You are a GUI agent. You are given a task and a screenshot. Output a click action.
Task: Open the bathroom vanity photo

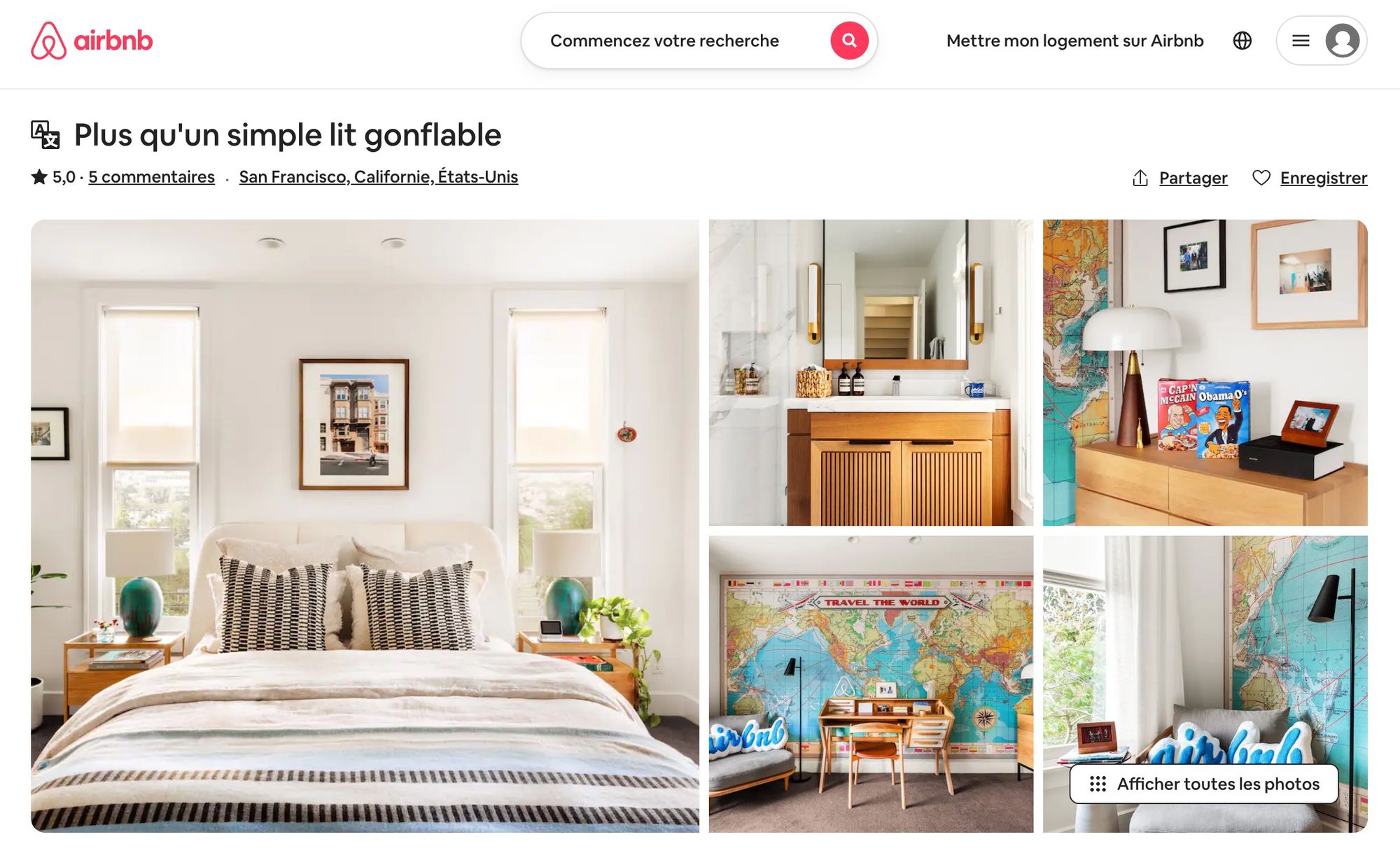coord(871,372)
